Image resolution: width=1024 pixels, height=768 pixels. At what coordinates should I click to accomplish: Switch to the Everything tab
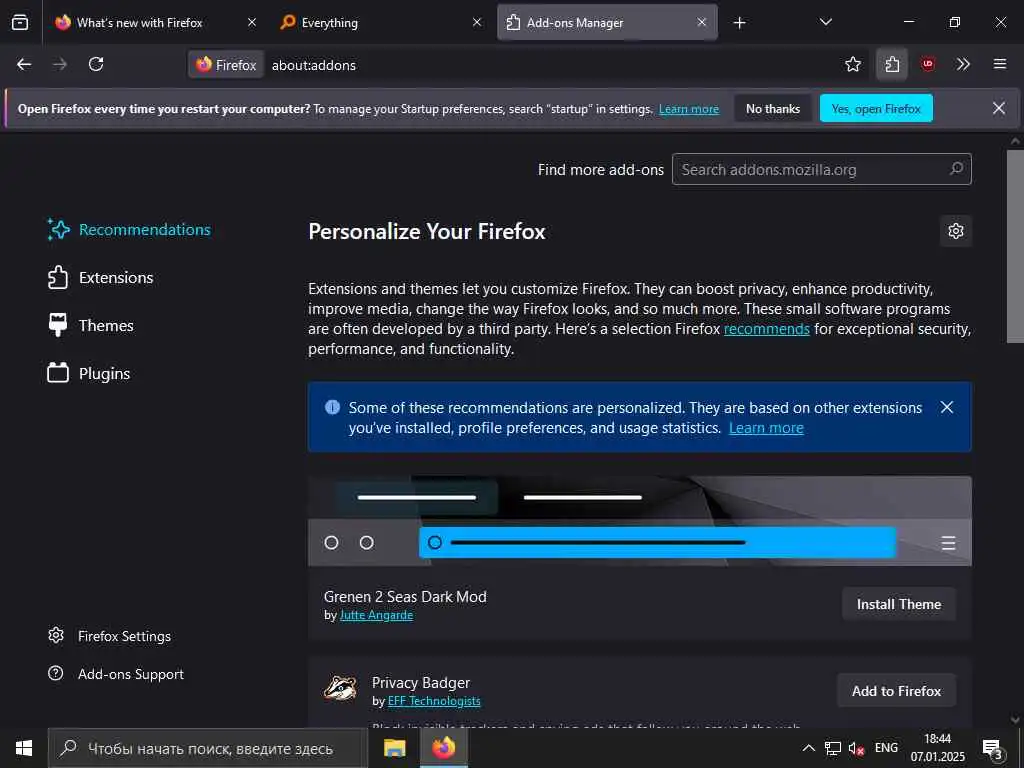(381, 22)
